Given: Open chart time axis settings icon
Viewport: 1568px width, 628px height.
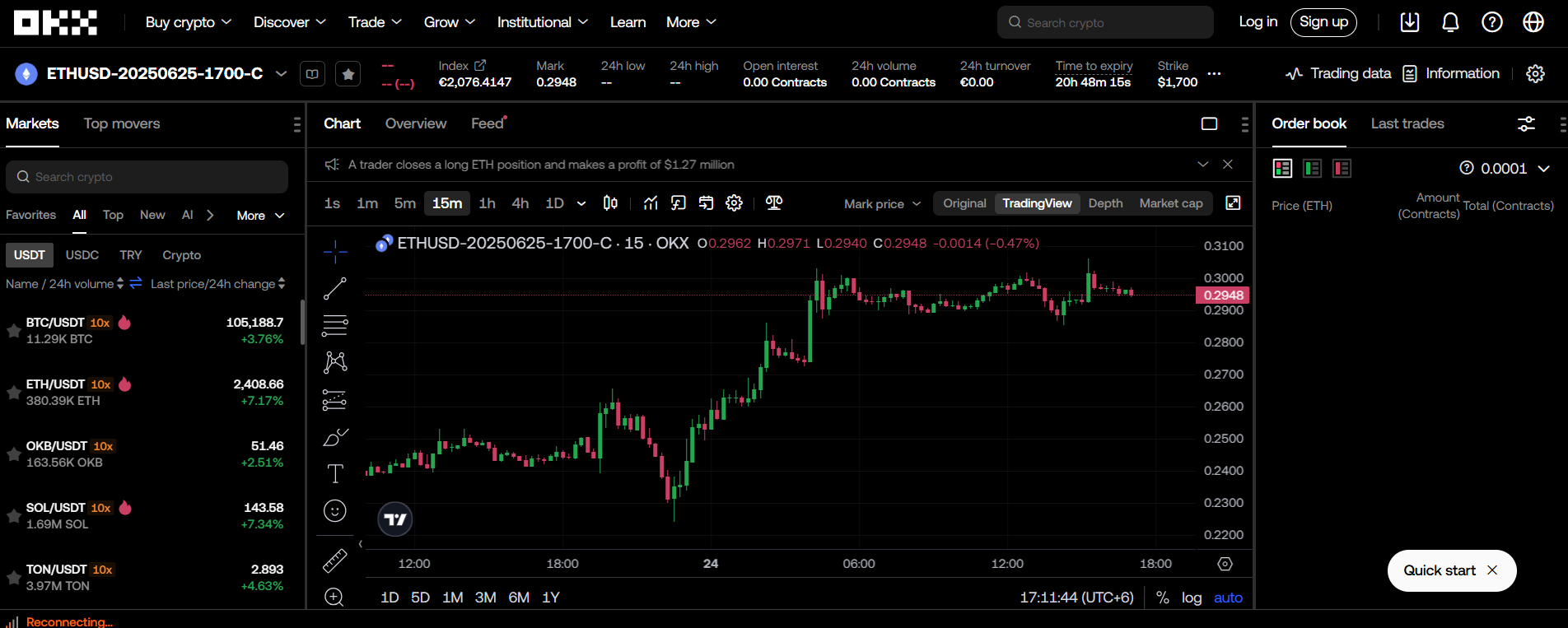Looking at the screenshot, I should [x=1225, y=564].
